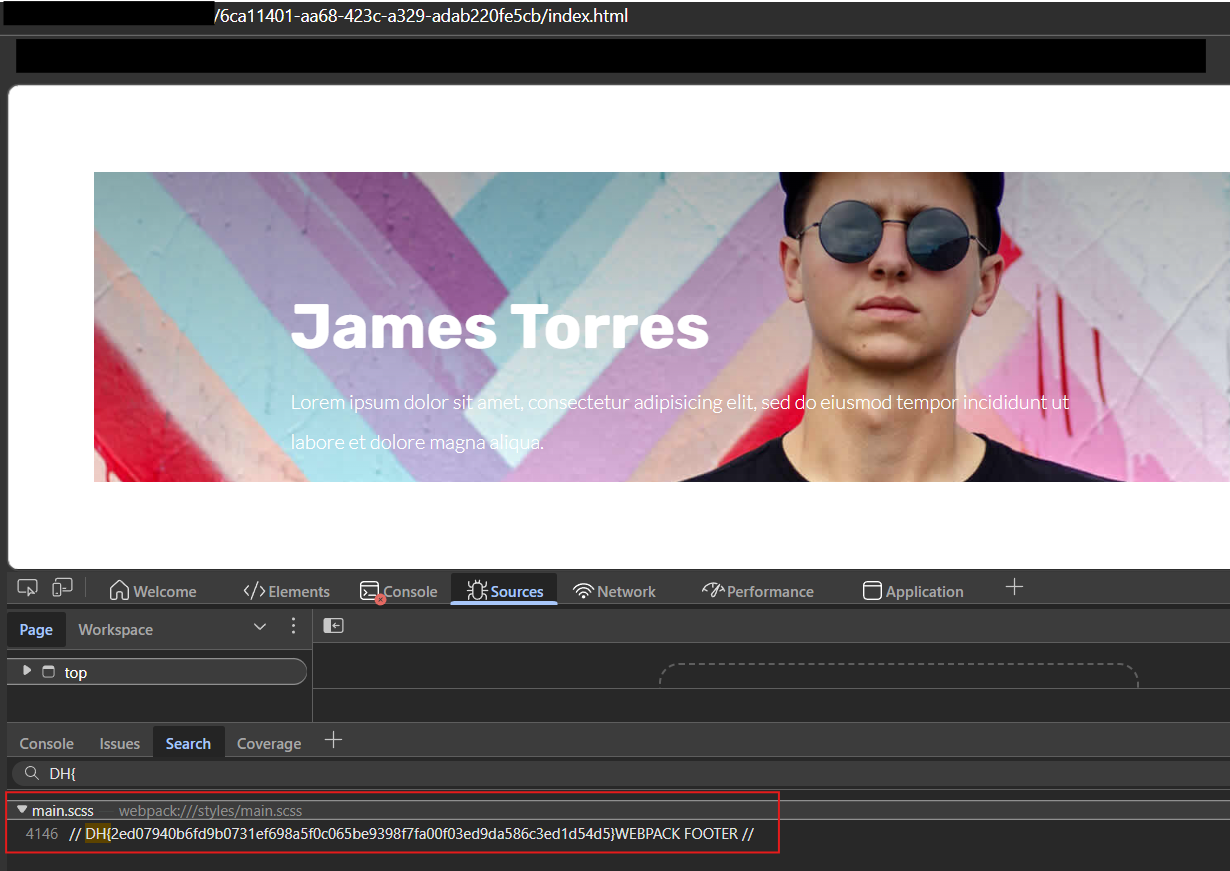Open the Issues drawer tab
This screenshot has width=1230, height=871.
119,743
